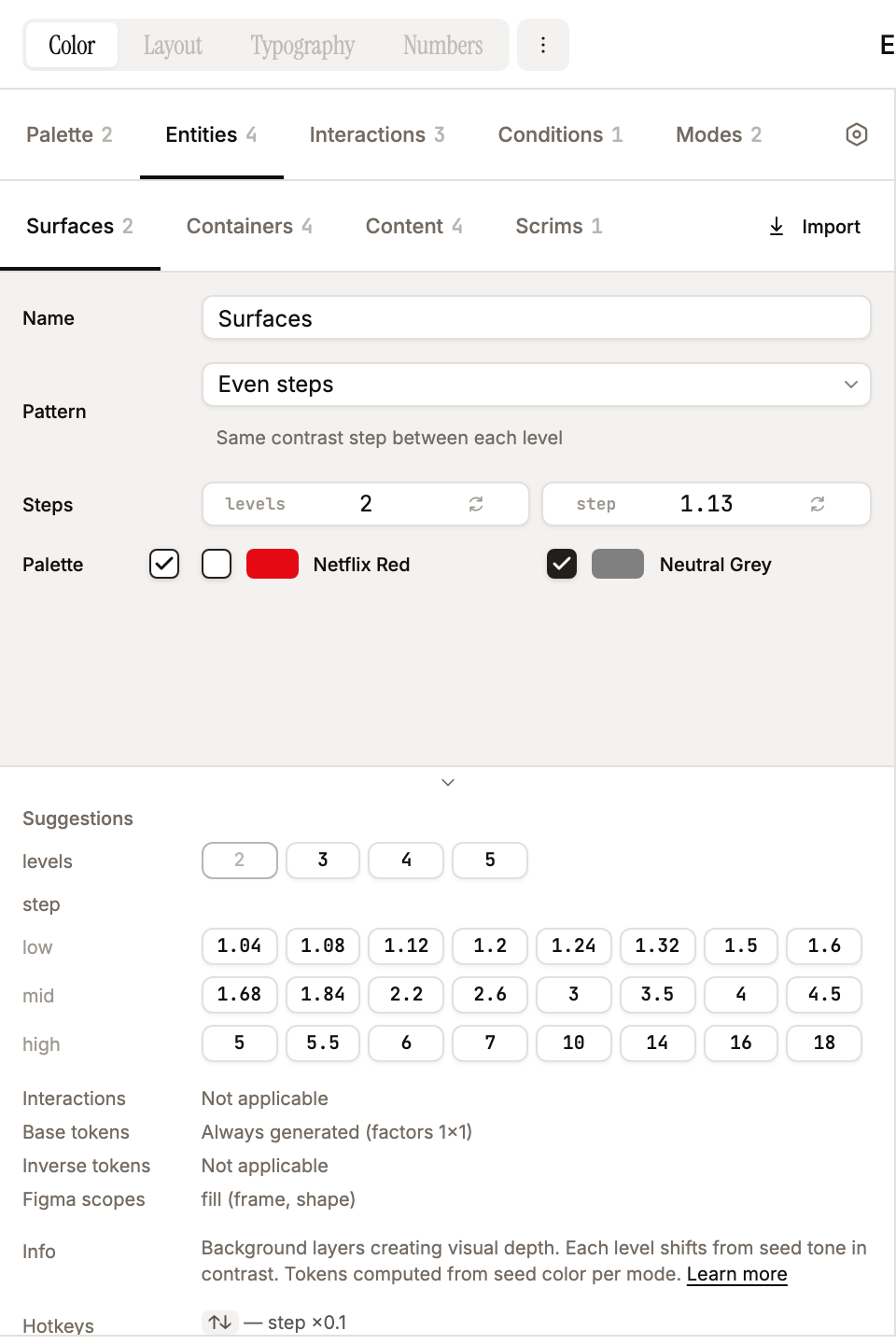Focus the levels number field

point(366,504)
